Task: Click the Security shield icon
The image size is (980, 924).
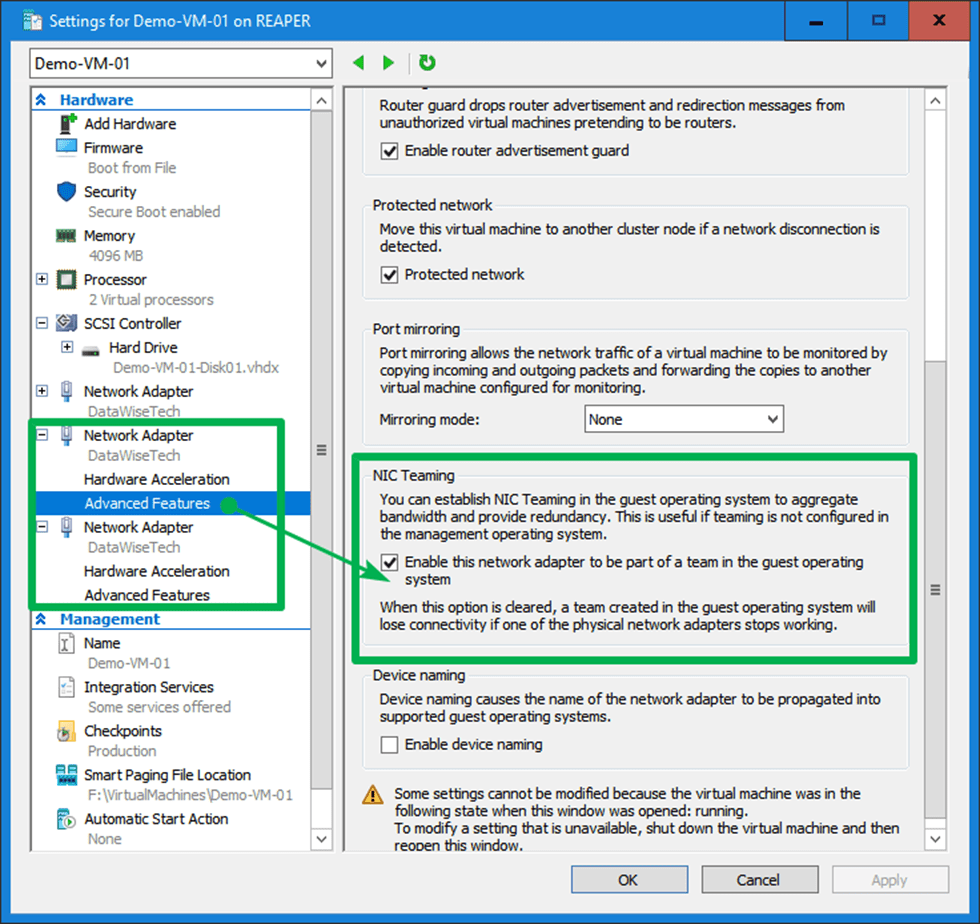Action: click(66, 192)
